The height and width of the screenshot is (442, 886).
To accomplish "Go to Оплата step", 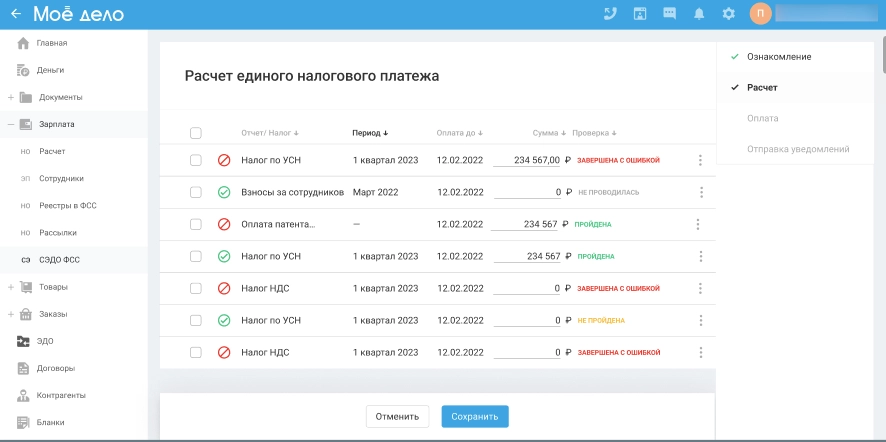I will [x=763, y=118].
